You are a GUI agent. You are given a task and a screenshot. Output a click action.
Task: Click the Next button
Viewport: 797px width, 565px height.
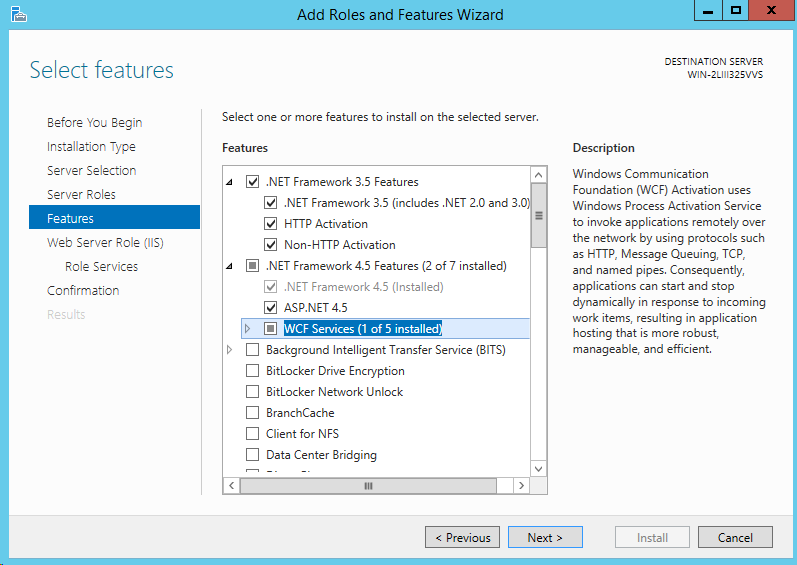(544, 538)
